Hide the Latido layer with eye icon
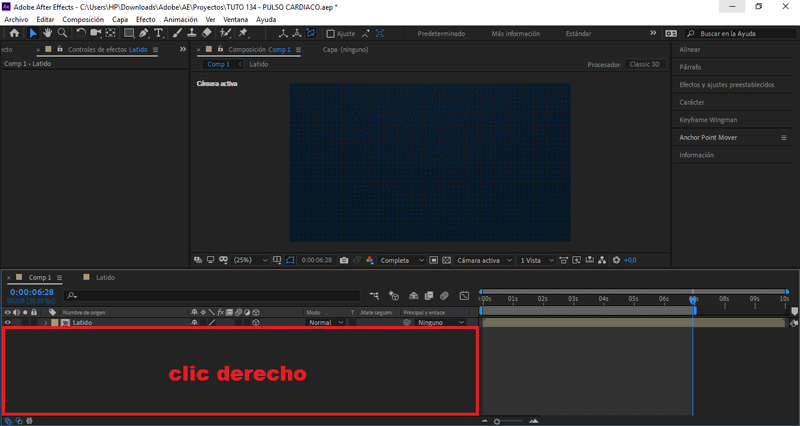 pyautogui.click(x=8, y=322)
